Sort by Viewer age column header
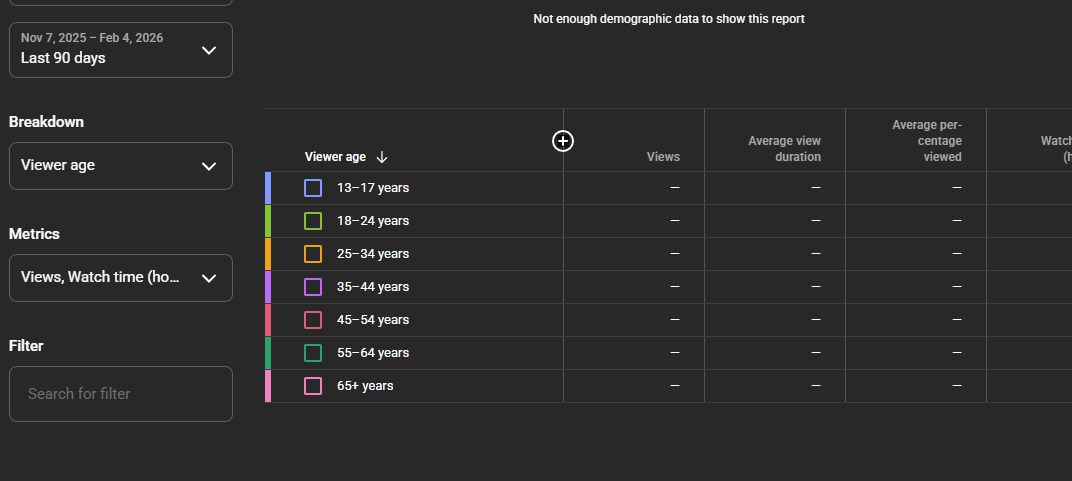The width and height of the screenshot is (1072, 481). 335,157
